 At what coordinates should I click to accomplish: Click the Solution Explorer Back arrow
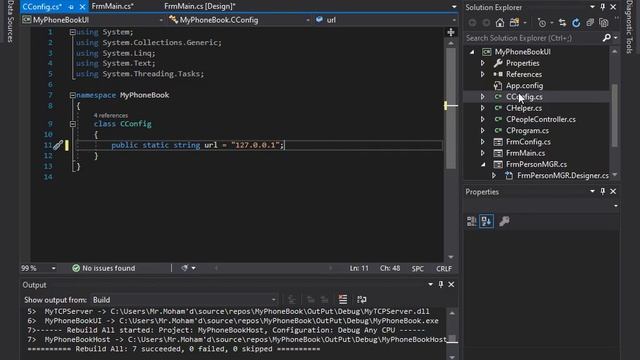473,23
